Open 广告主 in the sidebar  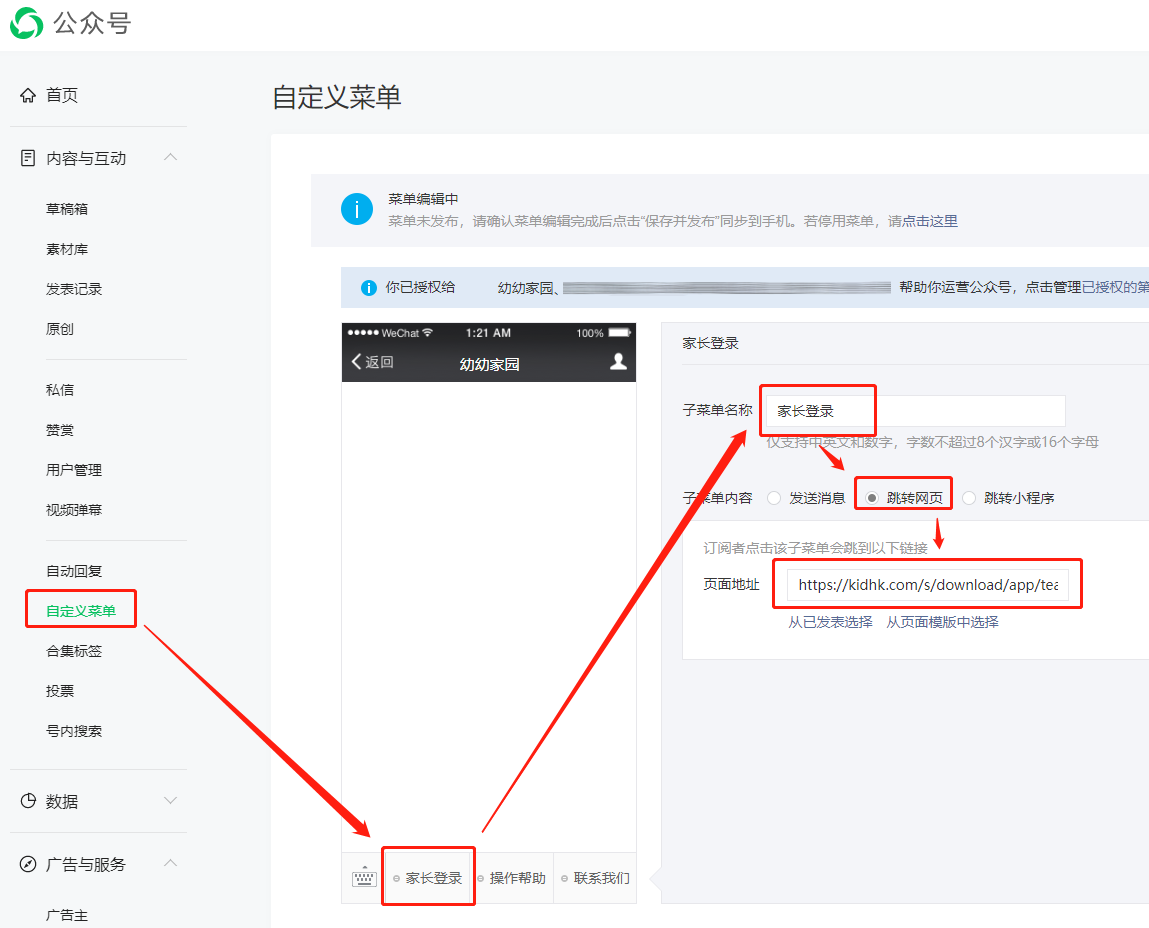[x=67, y=915]
